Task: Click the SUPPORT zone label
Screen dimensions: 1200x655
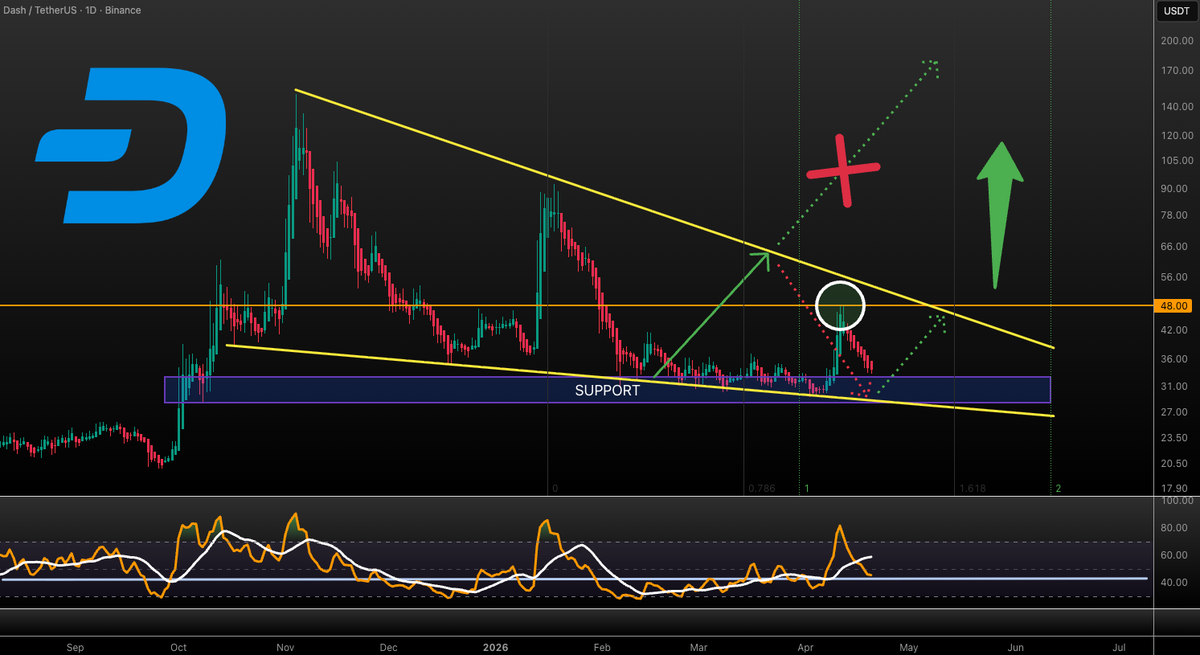Action: (607, 391)
